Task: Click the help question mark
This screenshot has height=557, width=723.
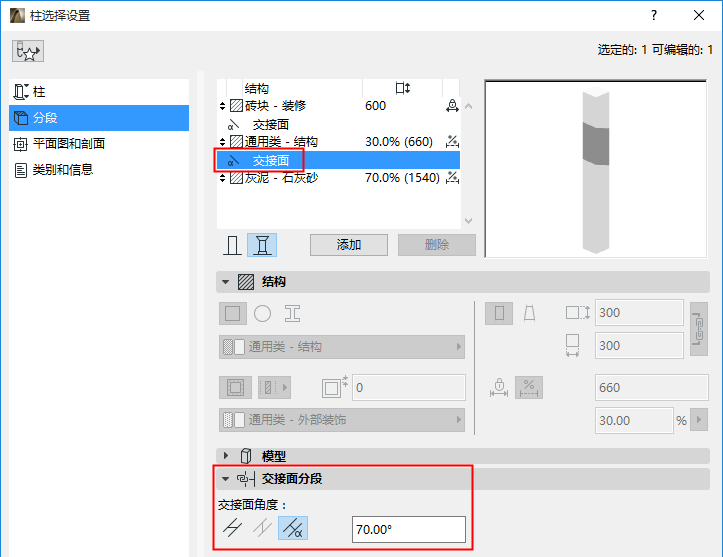Action: click(654, 15)
